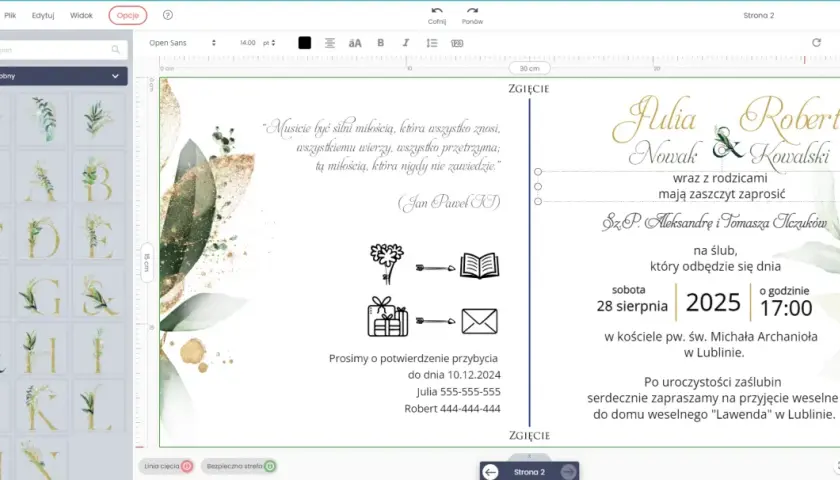Toggle bold text formatting
The image size is (840, 480).
(x=380, y=43)
